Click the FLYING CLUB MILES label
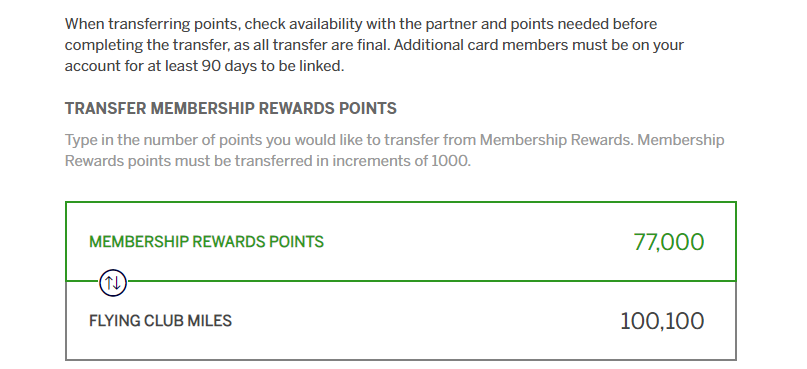807x369 pixels. tap(160, 321)
